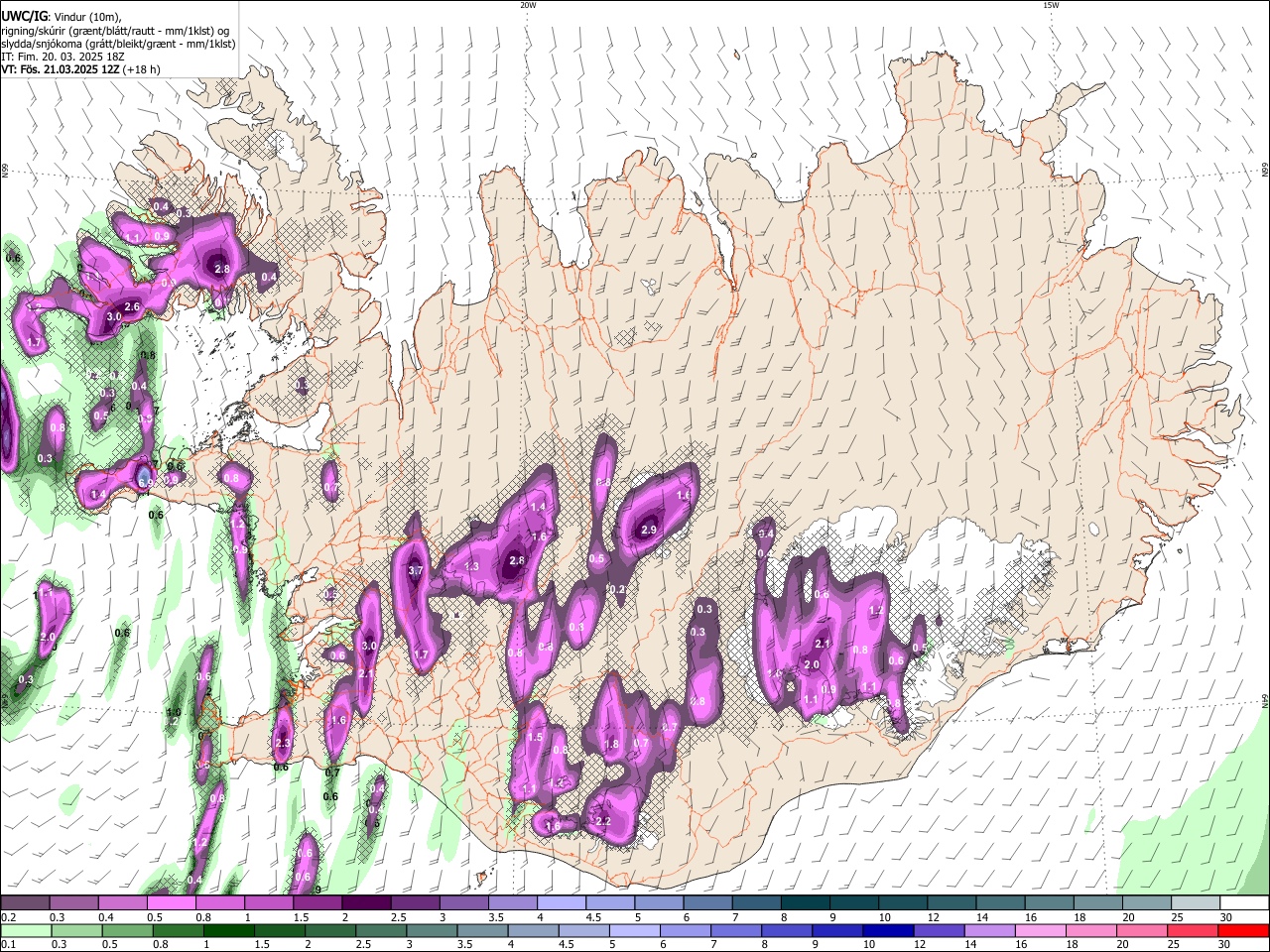Click the 'slydda/snjókoma' legend description line
1270x952 pixels.
pyautogui.click(x=118, y=44)
